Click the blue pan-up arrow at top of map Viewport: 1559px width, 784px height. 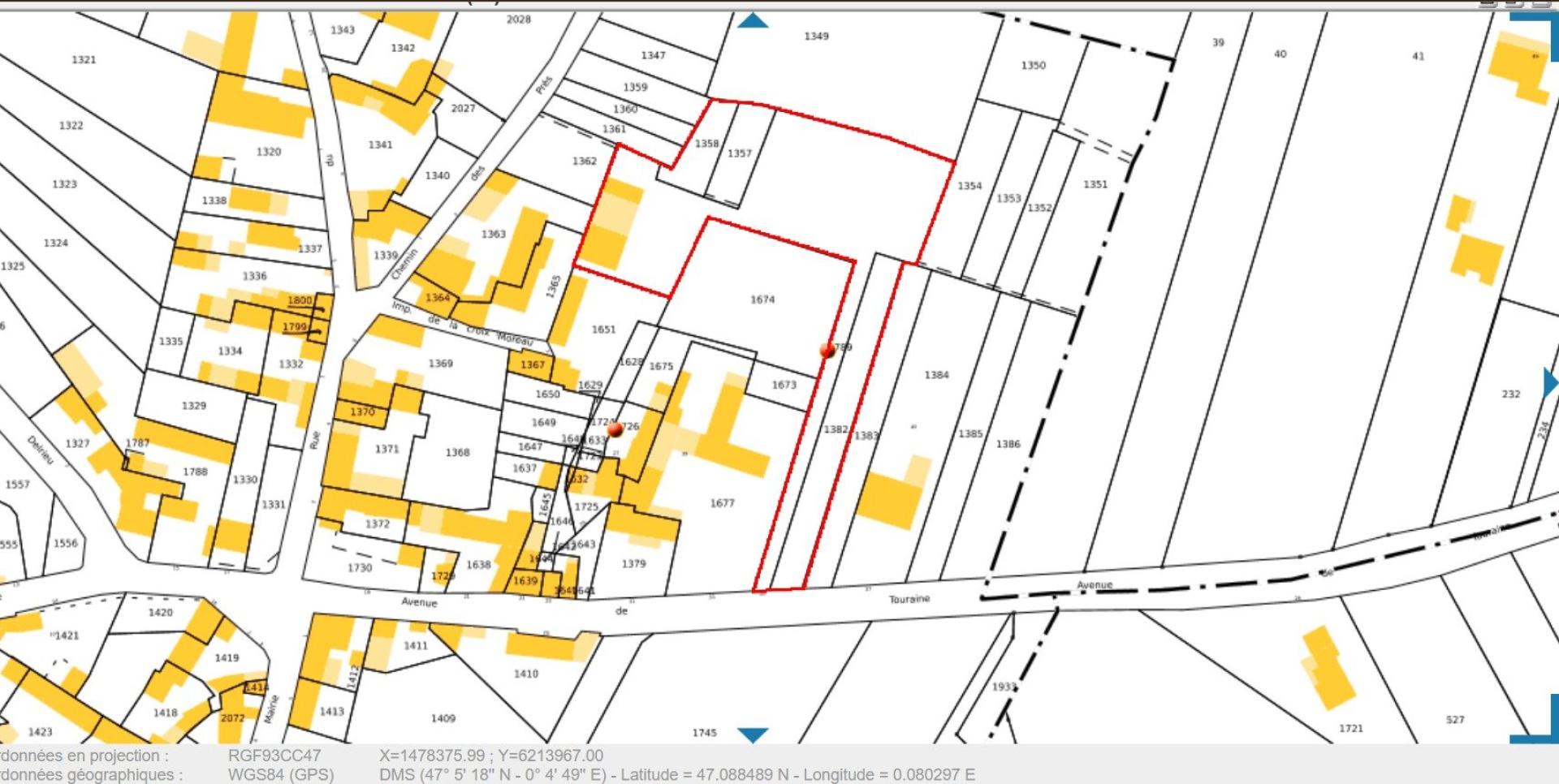click(x=753, y=21)
